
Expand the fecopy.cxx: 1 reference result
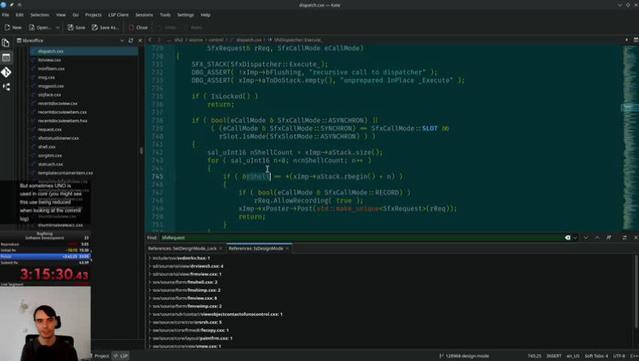(150, 330)
